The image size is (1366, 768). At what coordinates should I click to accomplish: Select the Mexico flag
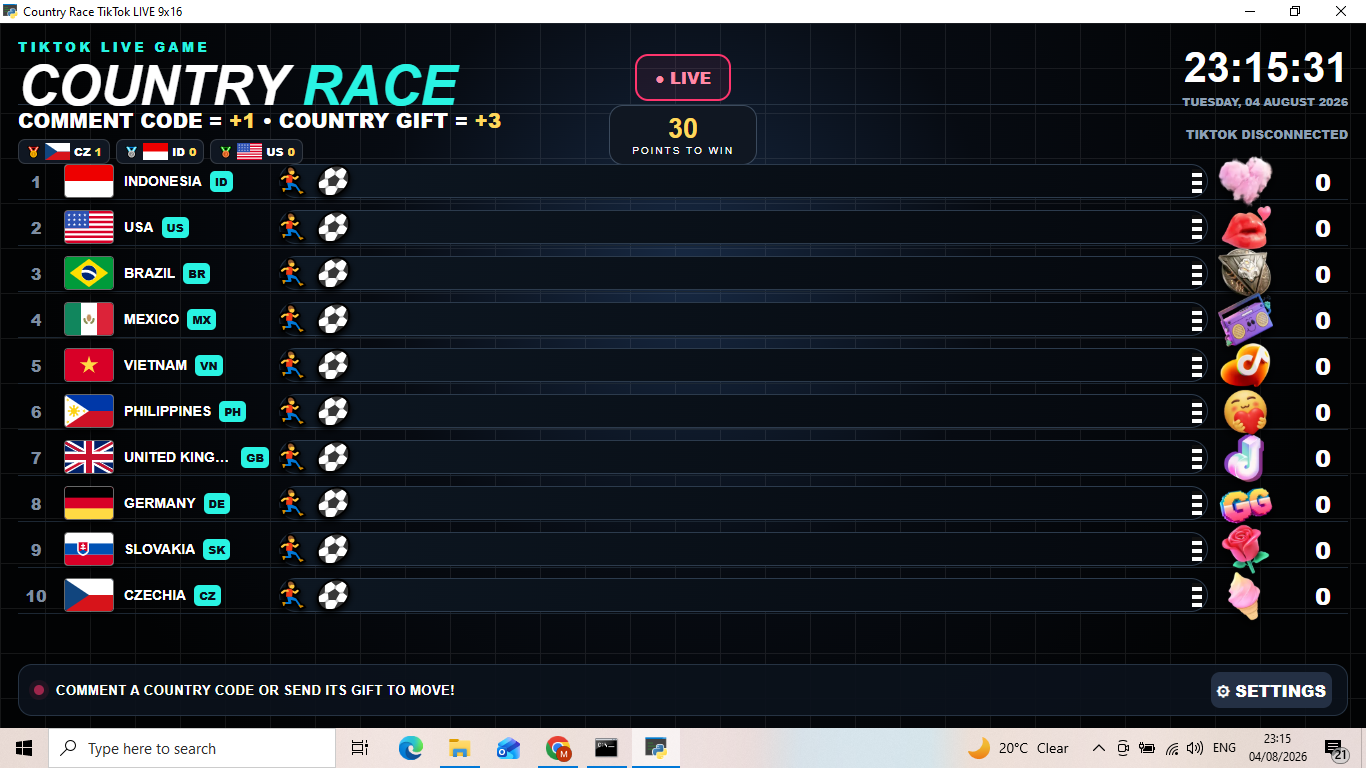(89, 319)
